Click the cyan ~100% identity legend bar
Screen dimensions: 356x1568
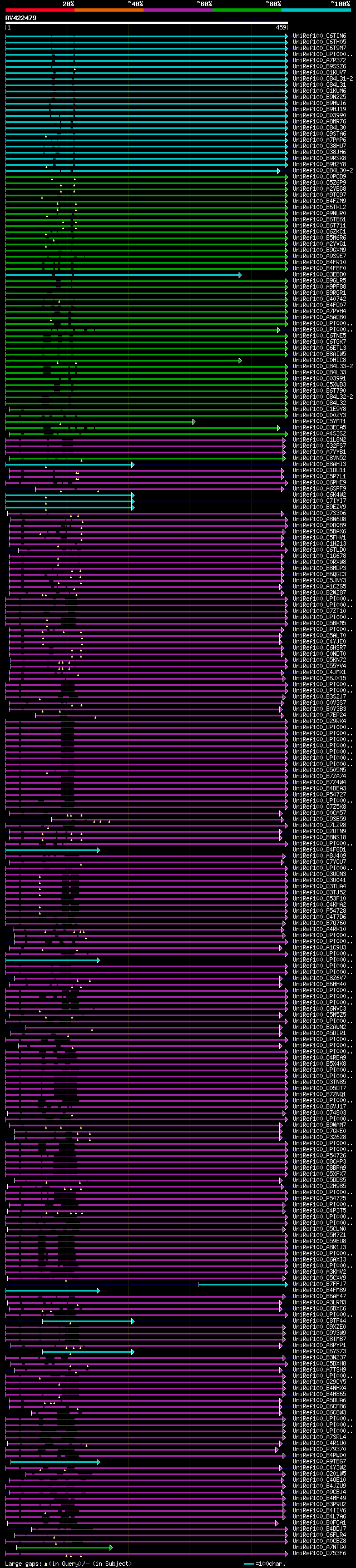(316, 11)
